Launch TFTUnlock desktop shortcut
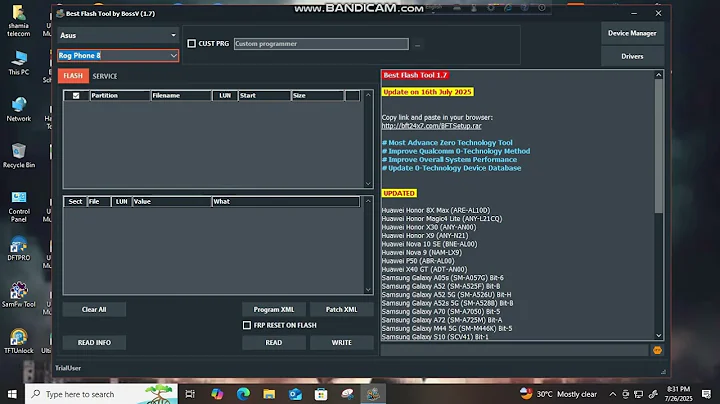Image resolution: width=720 pixels, height=404 pixels. click(x=18, y=341)
